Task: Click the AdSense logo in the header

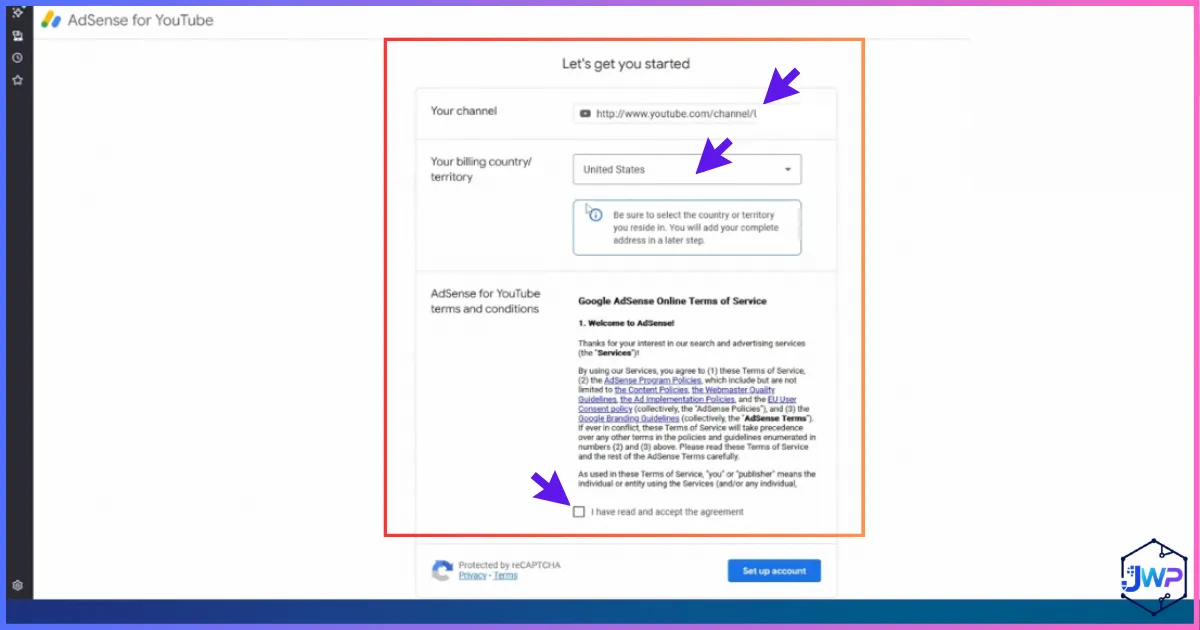Action: 51,19
